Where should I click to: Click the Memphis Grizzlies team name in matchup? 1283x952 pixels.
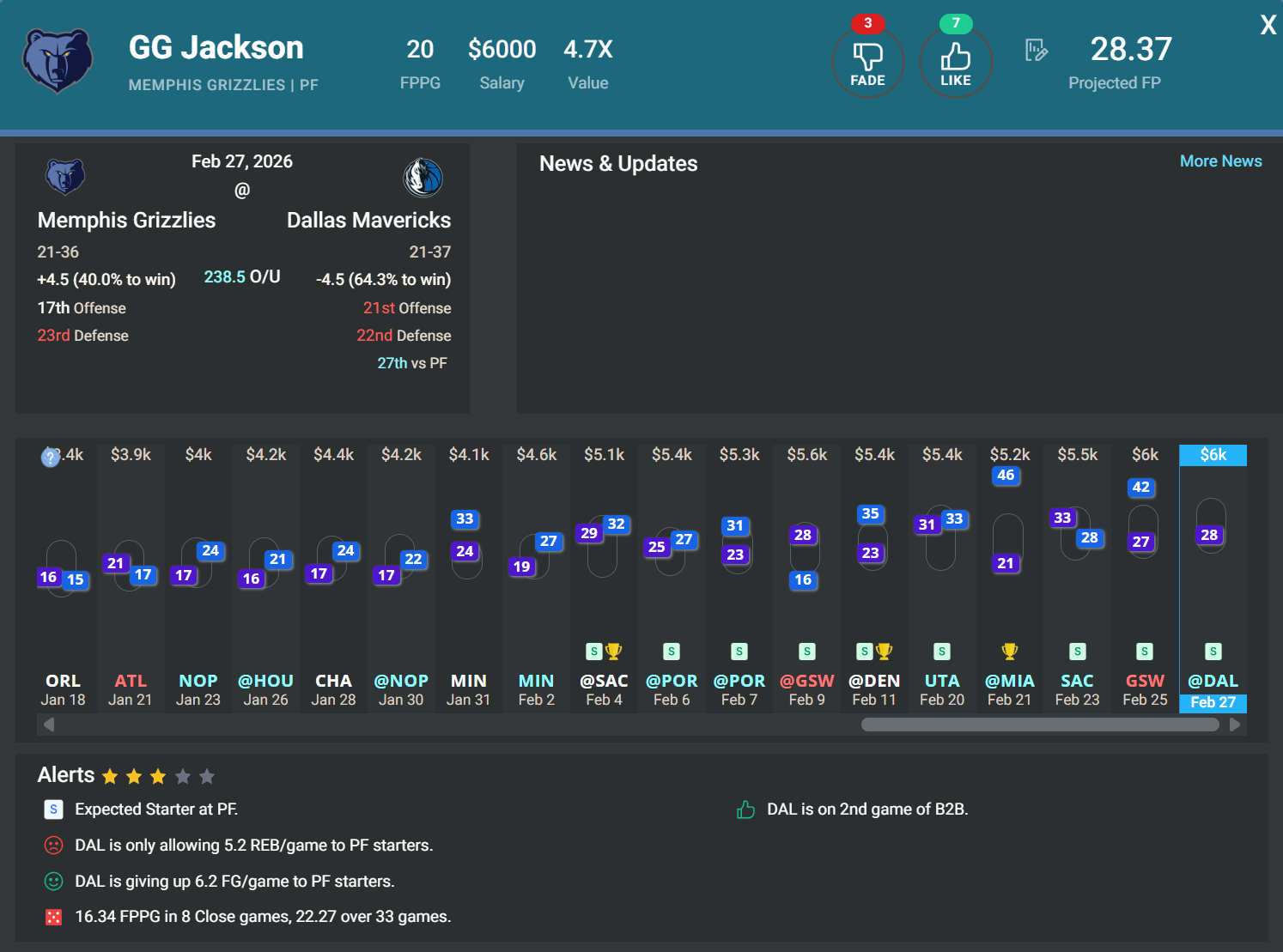[126, 221]
